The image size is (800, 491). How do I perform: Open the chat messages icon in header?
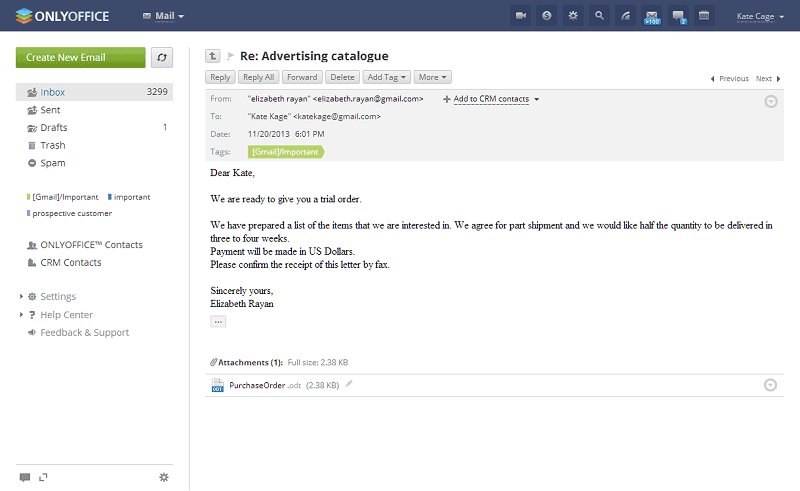point(678,16)
